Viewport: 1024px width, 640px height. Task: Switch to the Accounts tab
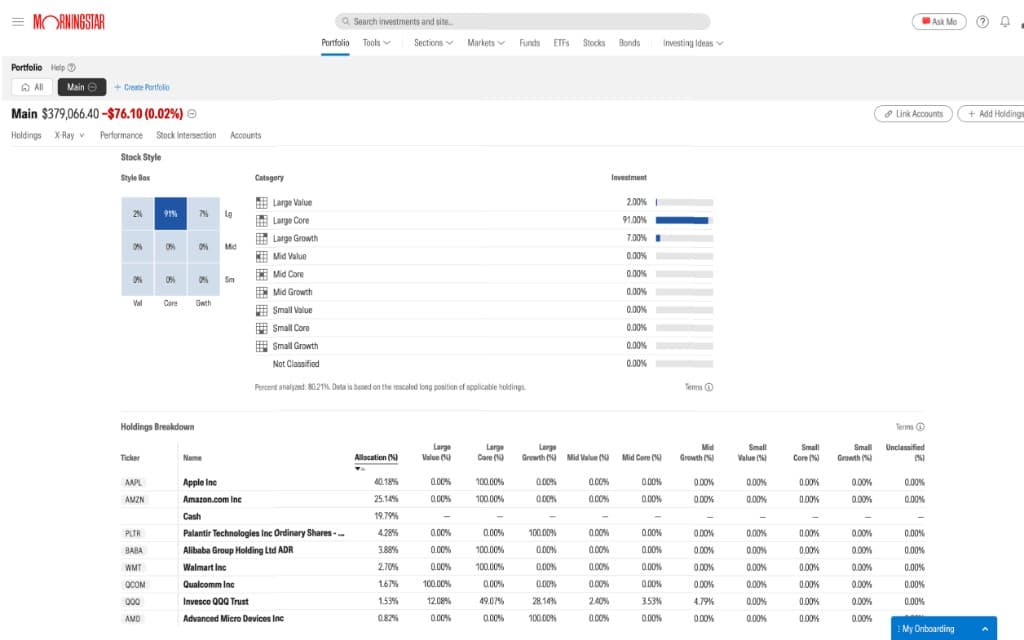246,135
